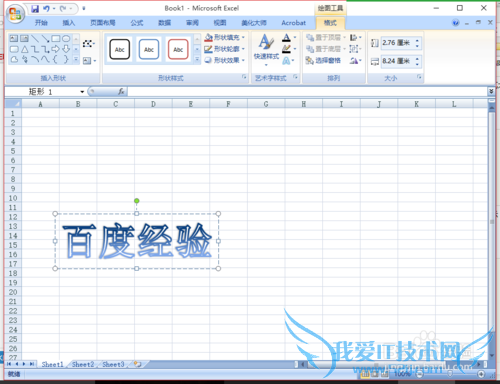The height and width of the screenshot is (384, 500).
Task: Increase shape width with the stepper
Action: point(417,59)
